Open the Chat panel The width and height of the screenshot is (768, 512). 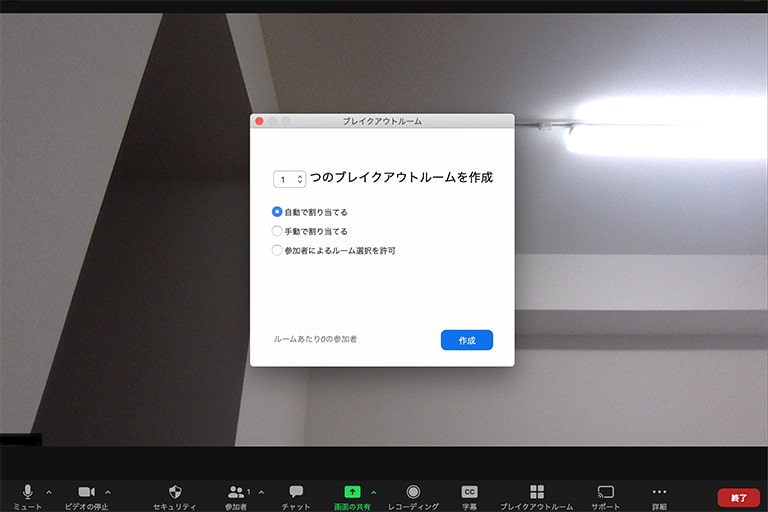[296, 496]
